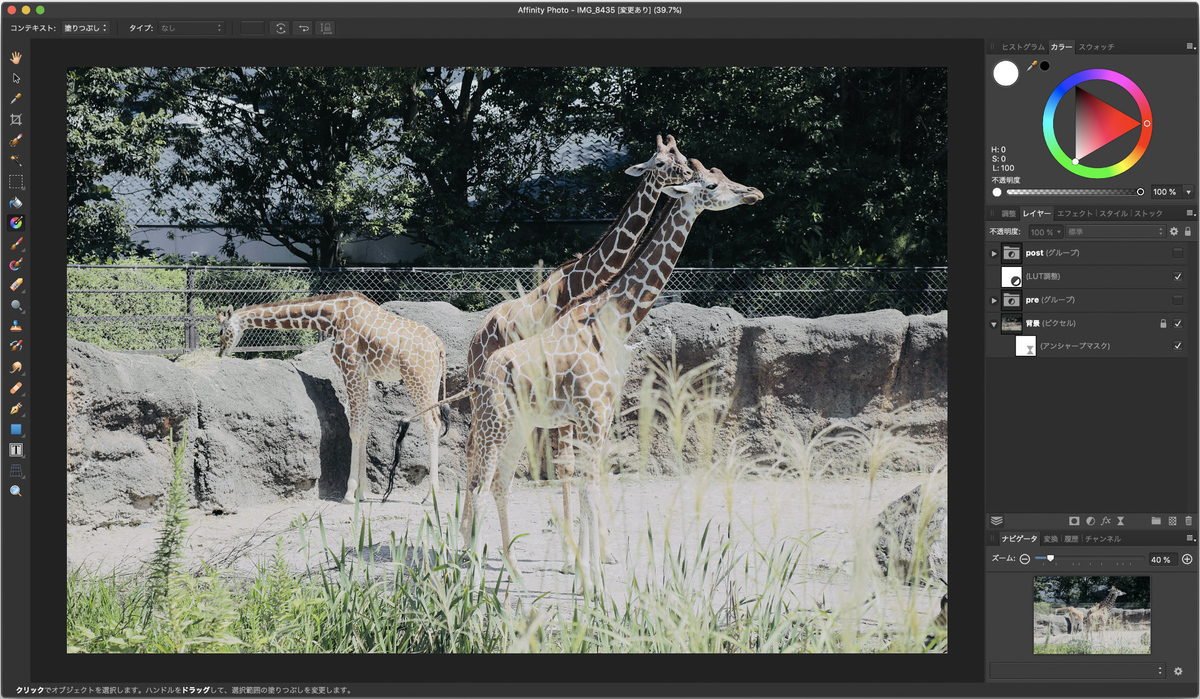Switch to the スタイル tab

tap(1113, 213)
